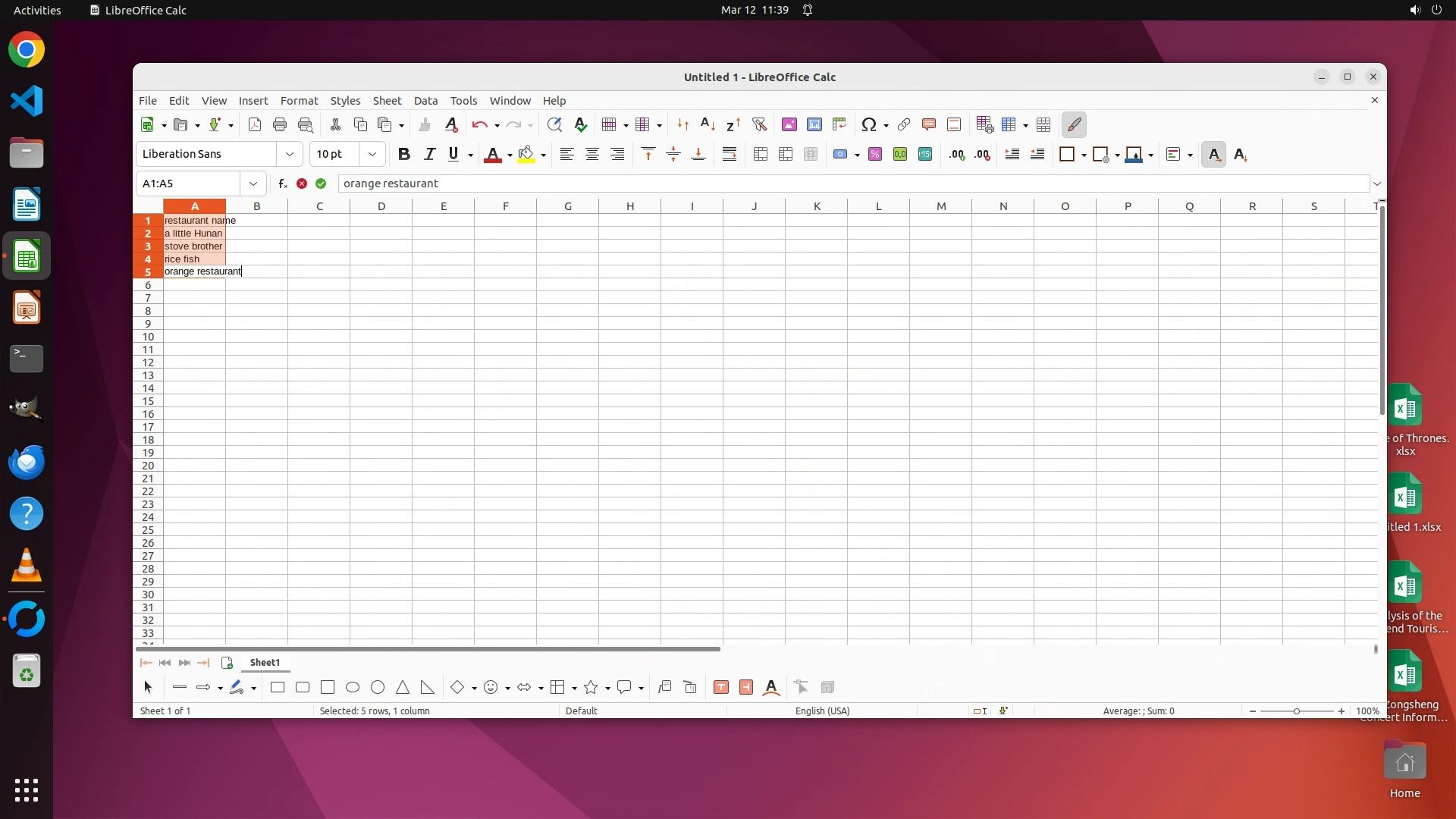
Task: Click the Format as Percent icon
Action: tap(875, 155)
